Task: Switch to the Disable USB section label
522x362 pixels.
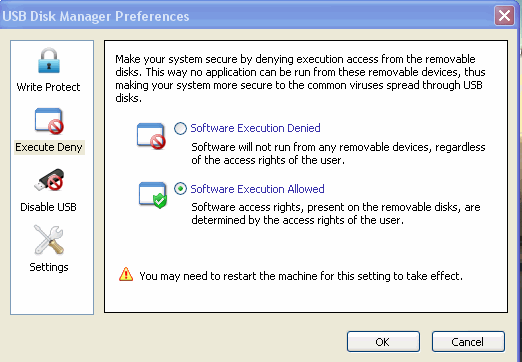Action: 48,207
